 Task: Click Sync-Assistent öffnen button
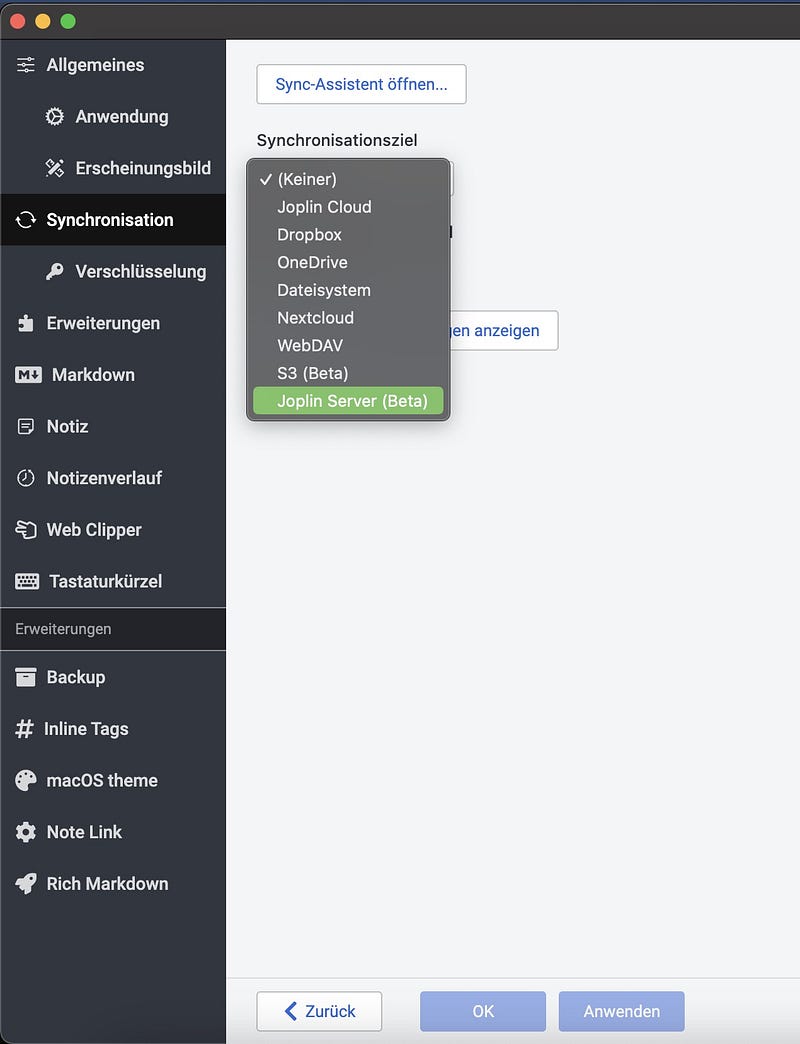click(361, 84)
